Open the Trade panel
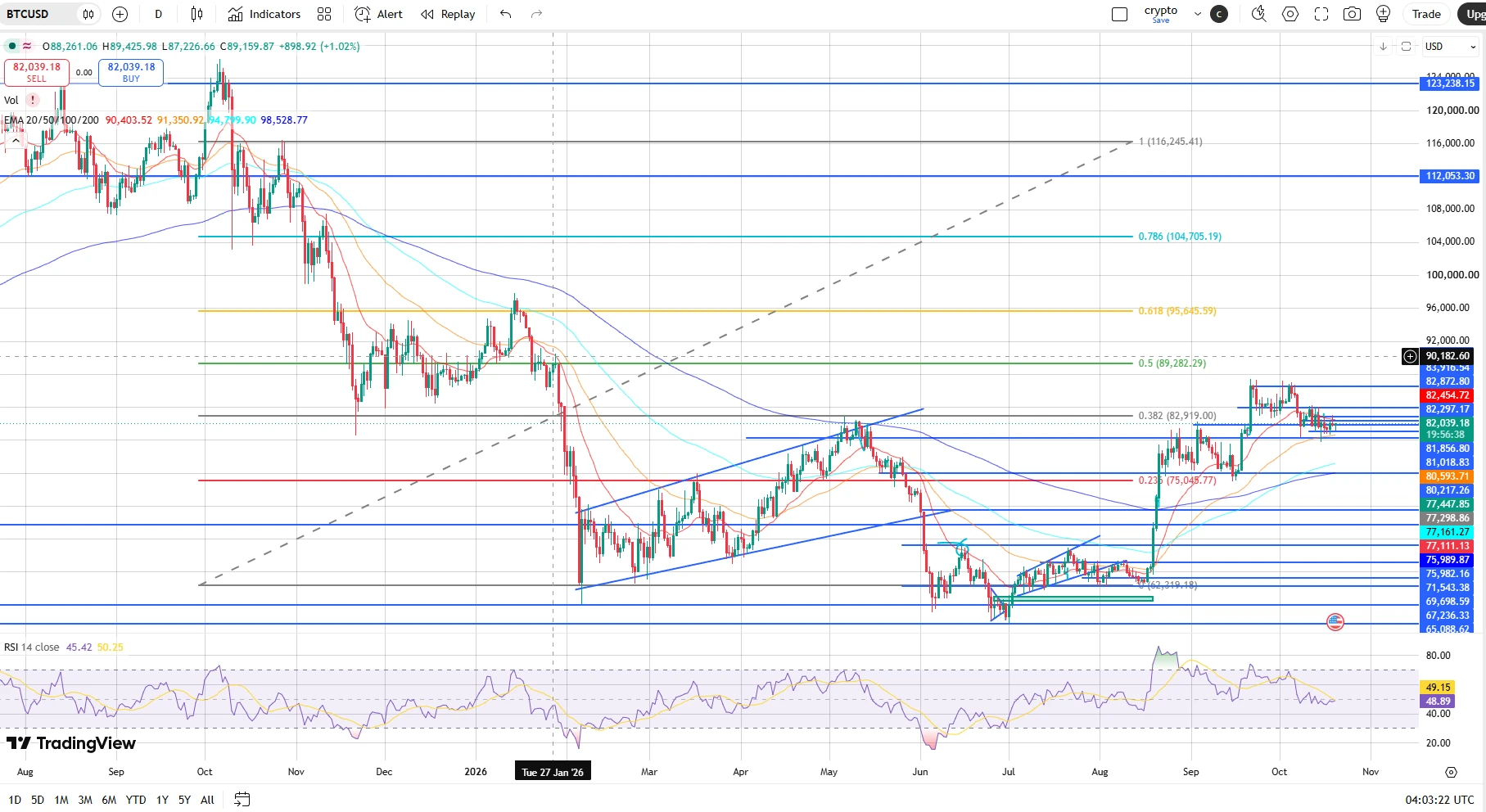Image resolution: width=1486 pixels, height=812 pixels. click(1426, 14)
